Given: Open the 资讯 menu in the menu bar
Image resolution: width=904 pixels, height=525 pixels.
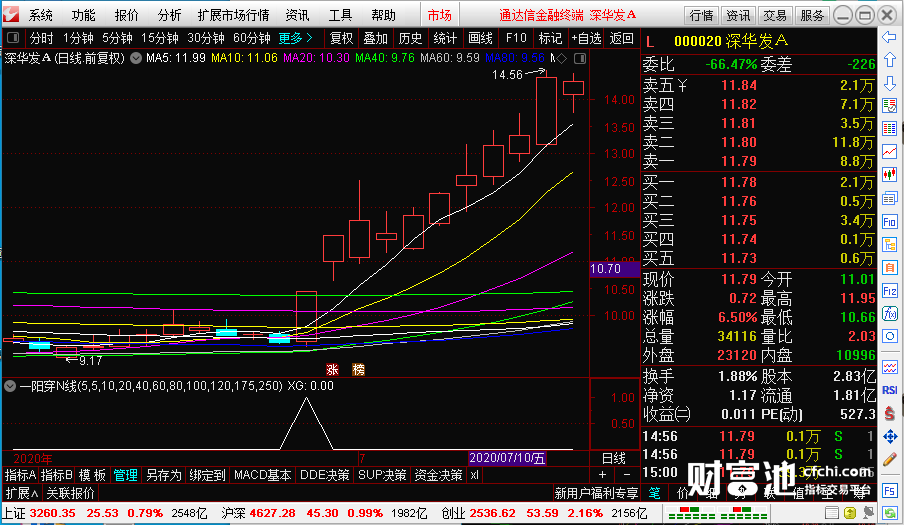Looking at the screenshot, I should coord(297,15).
